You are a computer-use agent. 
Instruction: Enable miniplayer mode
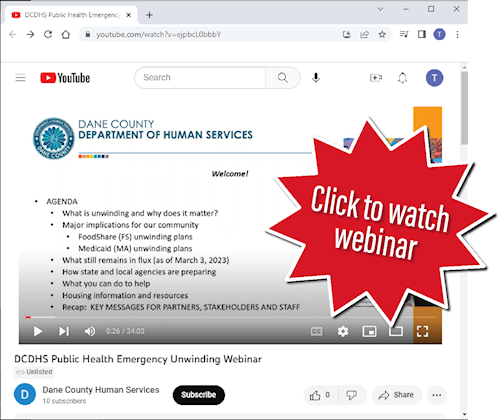(x=369, y=331)
